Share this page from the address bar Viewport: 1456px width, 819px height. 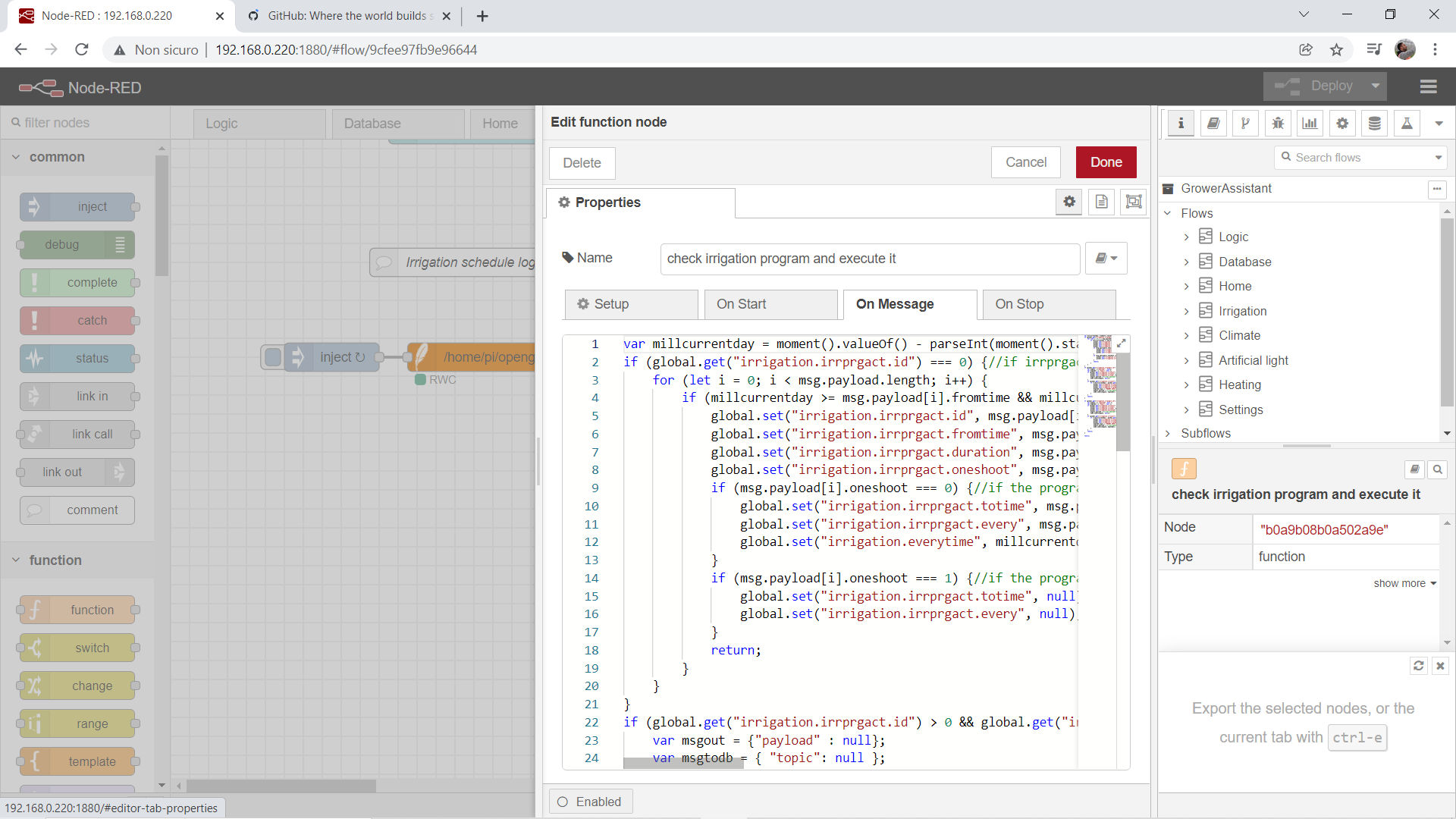1306,50
